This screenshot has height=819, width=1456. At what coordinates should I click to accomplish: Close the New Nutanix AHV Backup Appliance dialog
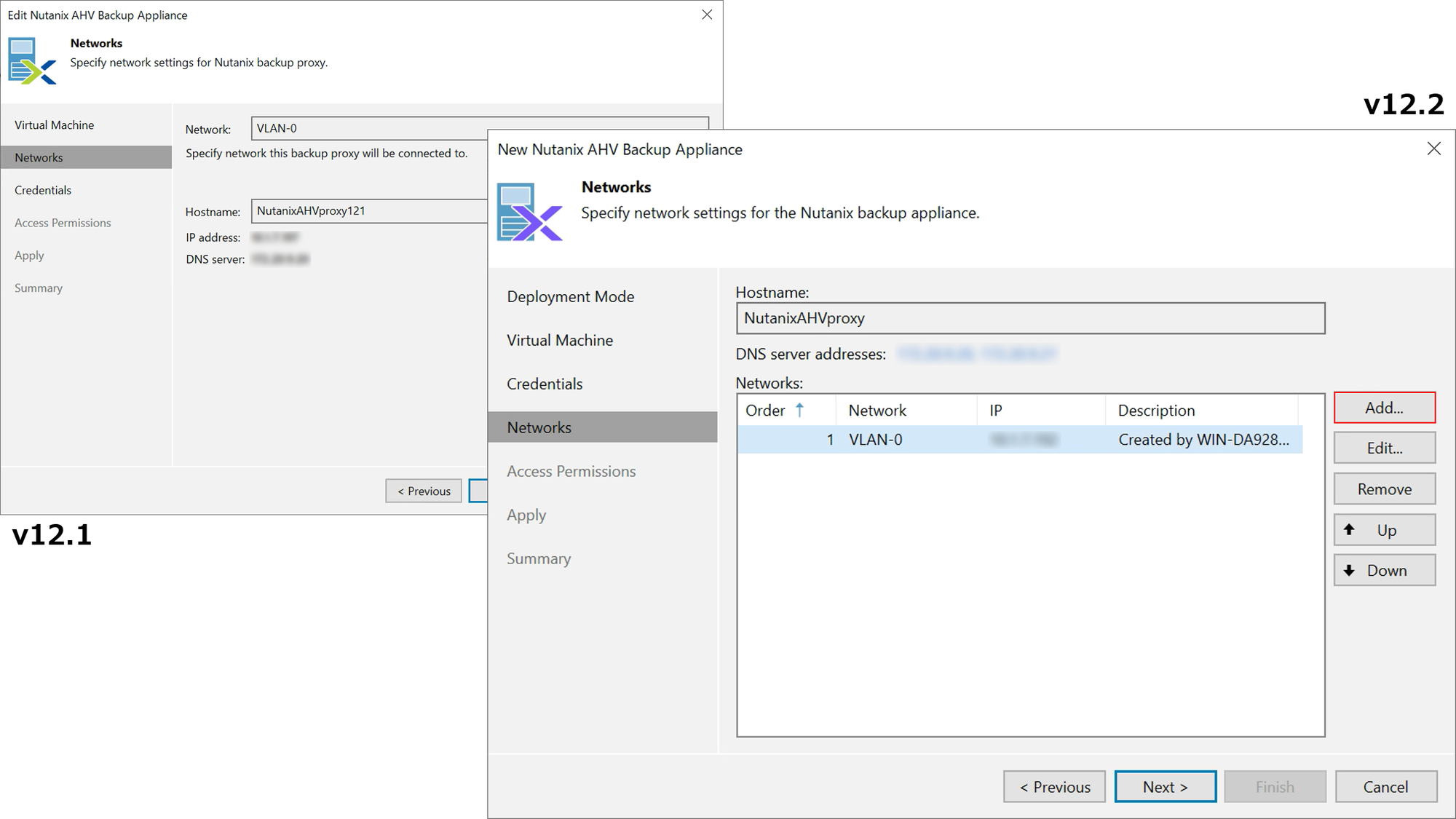1433,149
